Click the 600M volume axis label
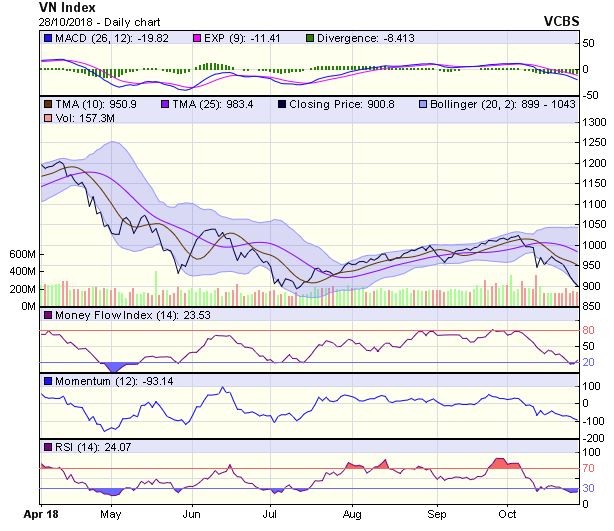Image resolution: width=614 pixels, height=531 pixels. [x=20, y=254]
